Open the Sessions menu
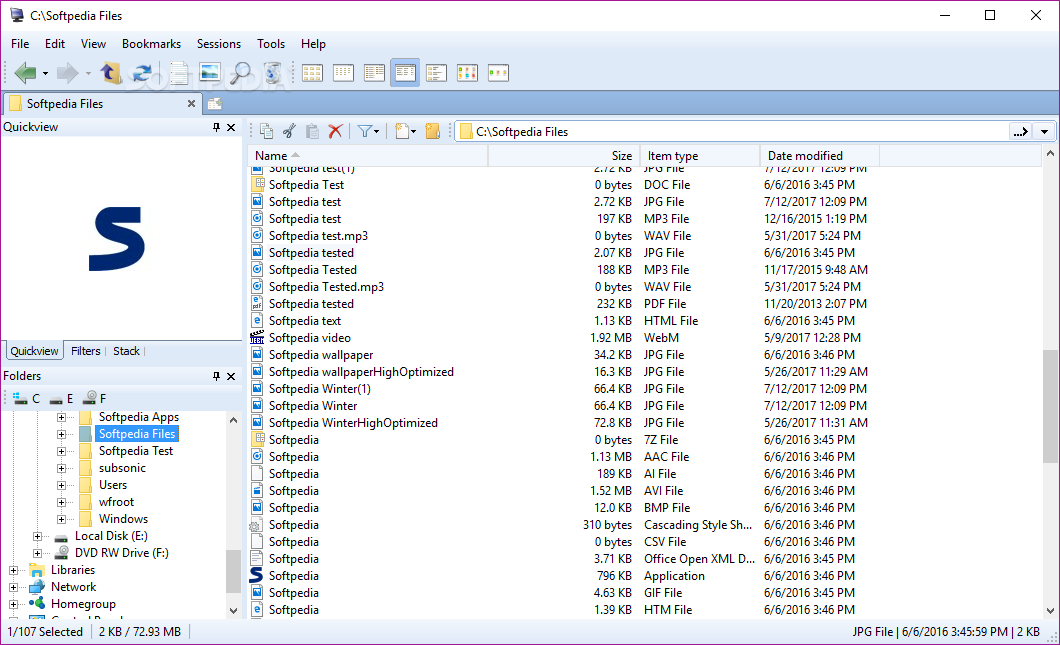This screenshot has width=1060, height=645. (218, 44)
